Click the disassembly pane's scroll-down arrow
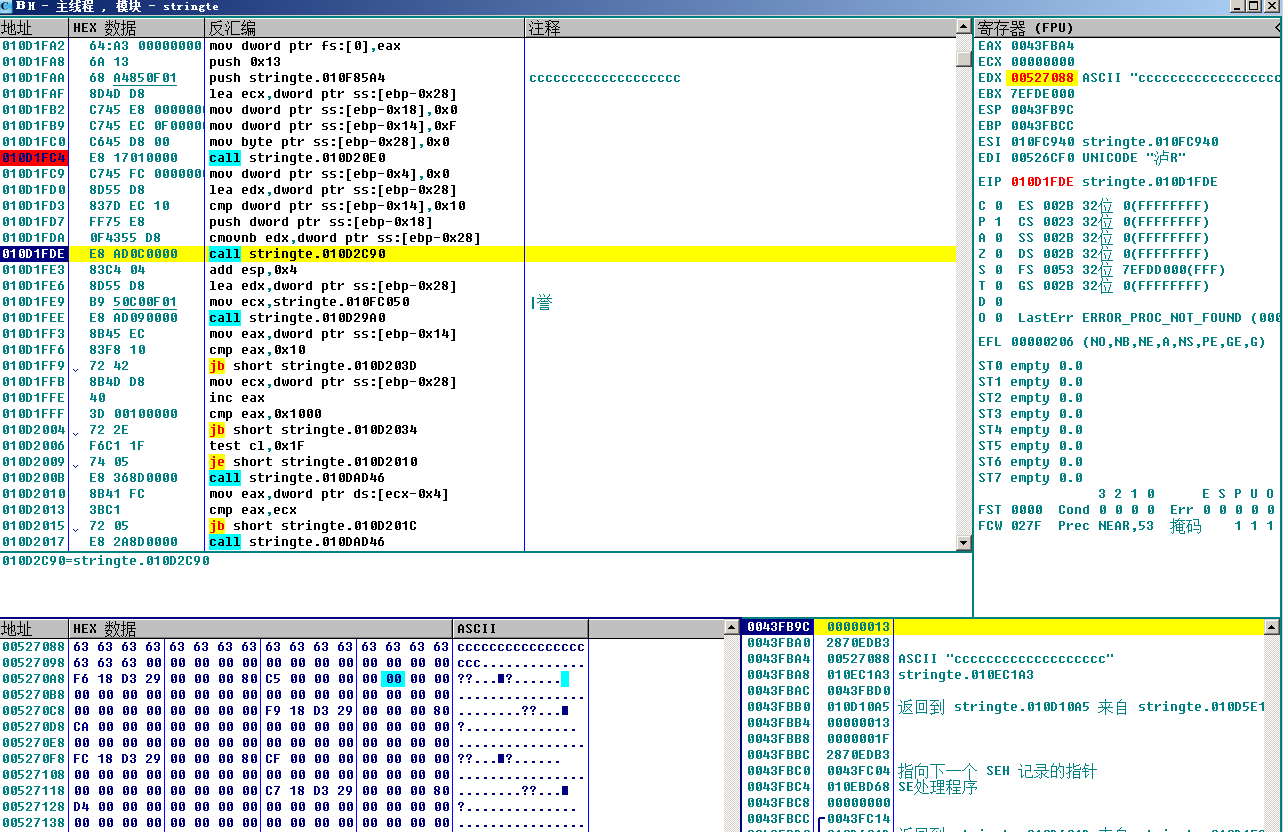Viewport: 1283px width, 832px height. pos(964,543)
